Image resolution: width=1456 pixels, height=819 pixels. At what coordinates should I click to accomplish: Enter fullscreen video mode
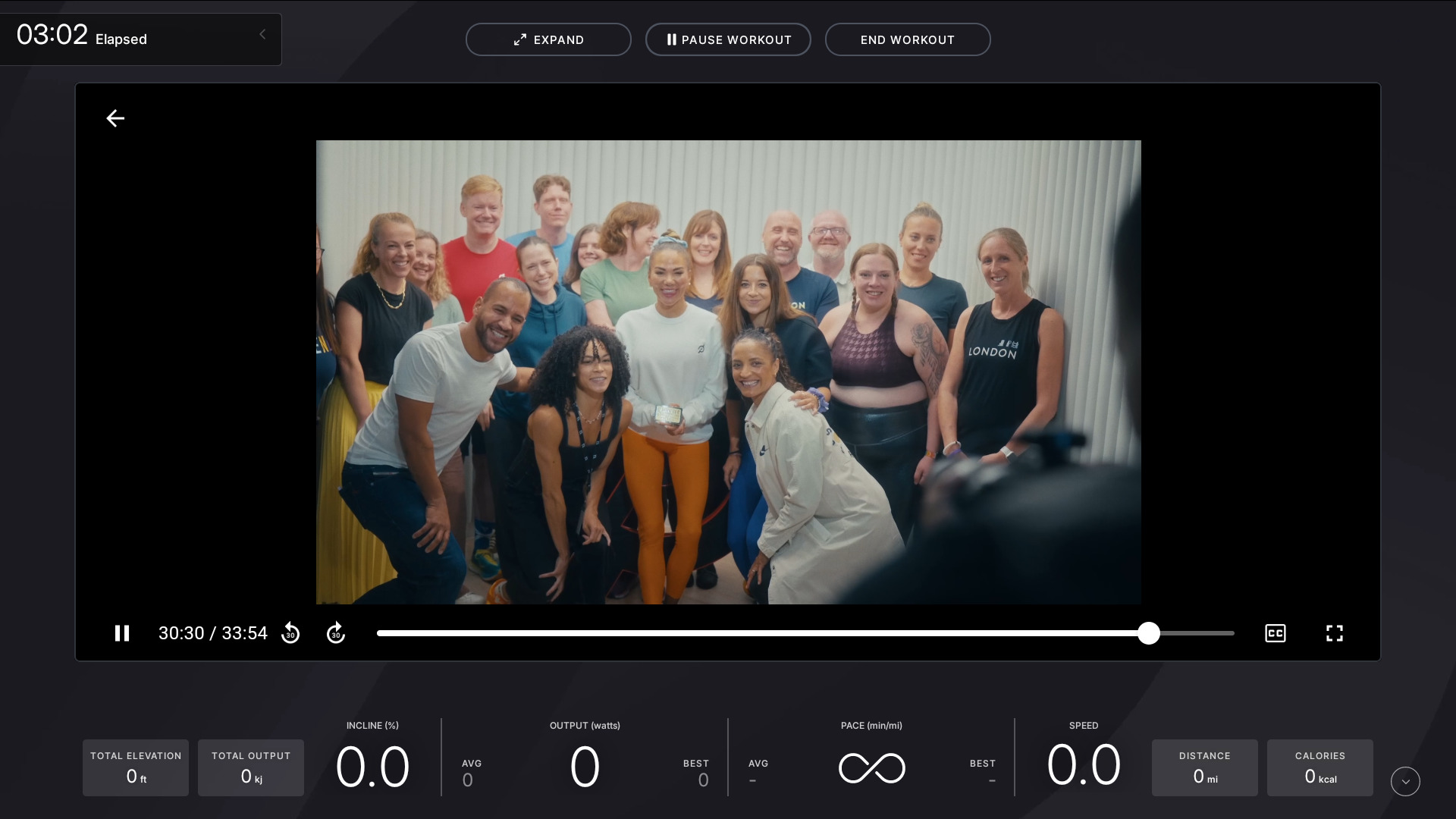[x=1335, y=633]
